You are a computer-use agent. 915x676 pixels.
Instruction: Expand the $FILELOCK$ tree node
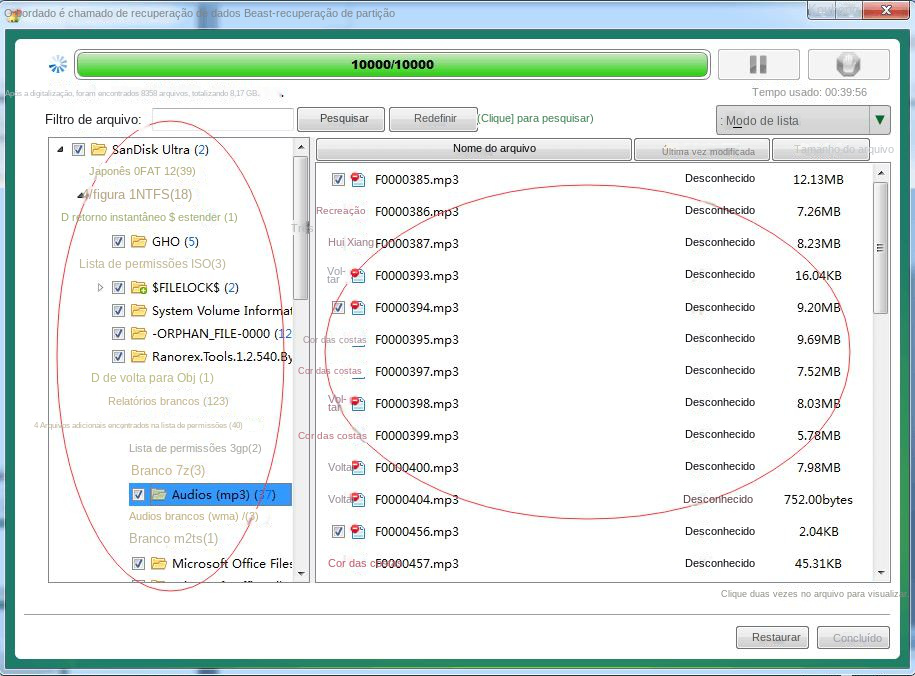coord(100,286)
